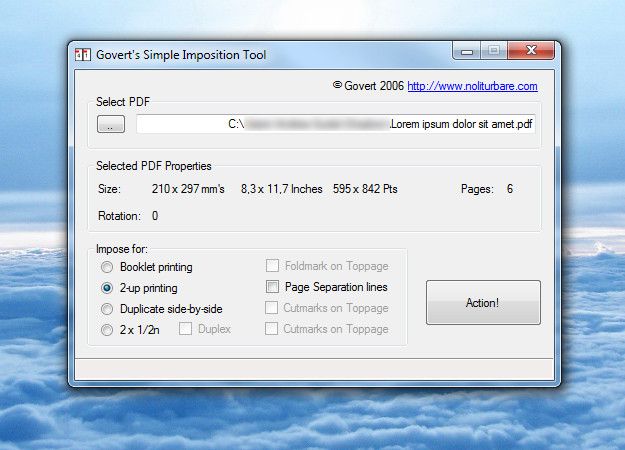Screen dimensions: 625x450
Task: Click the empty status bar at bottom
Action: click(x=314, y=369)
